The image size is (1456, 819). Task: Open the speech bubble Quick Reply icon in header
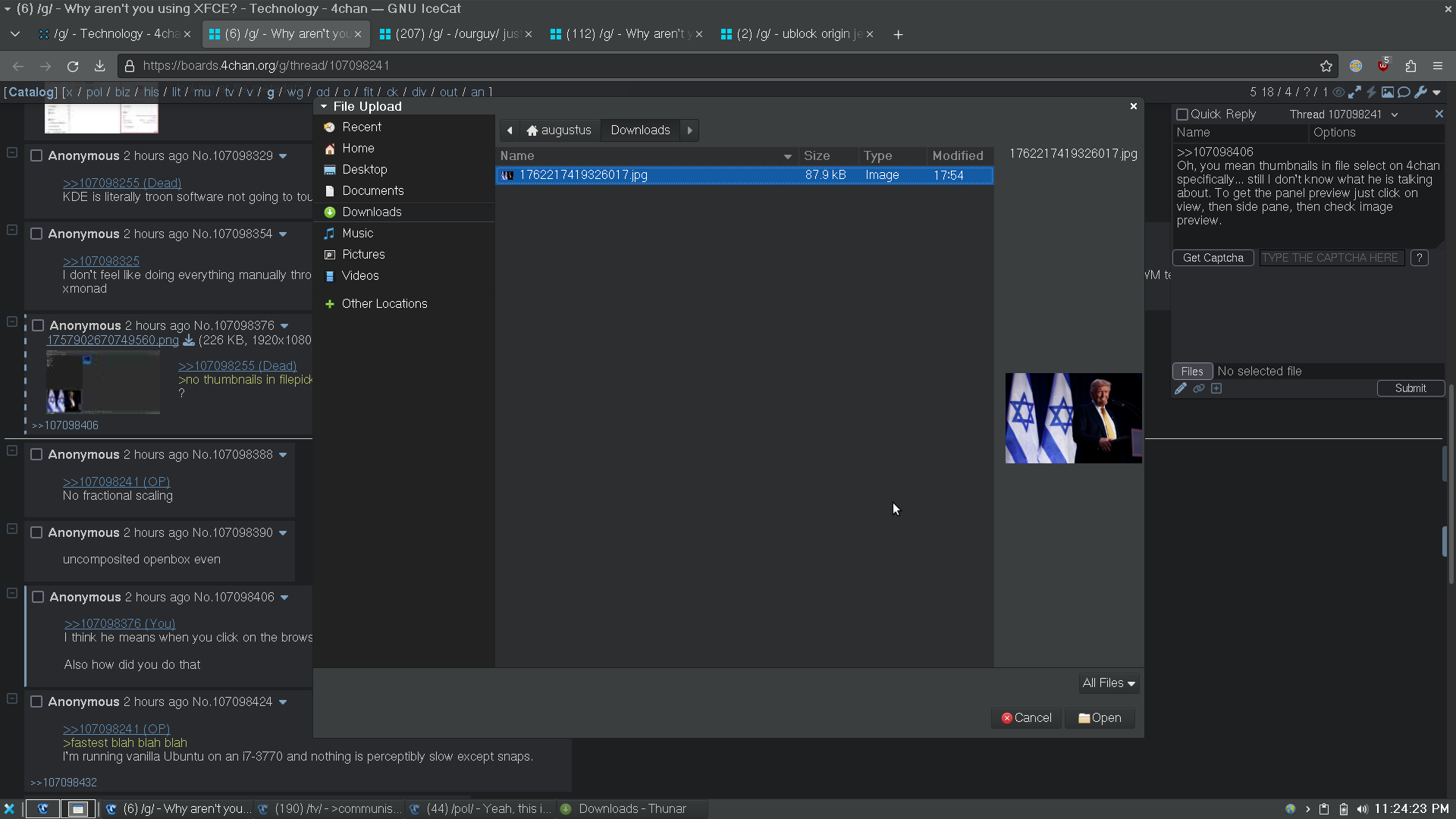pyautogui.click(x=1404, y=93)
